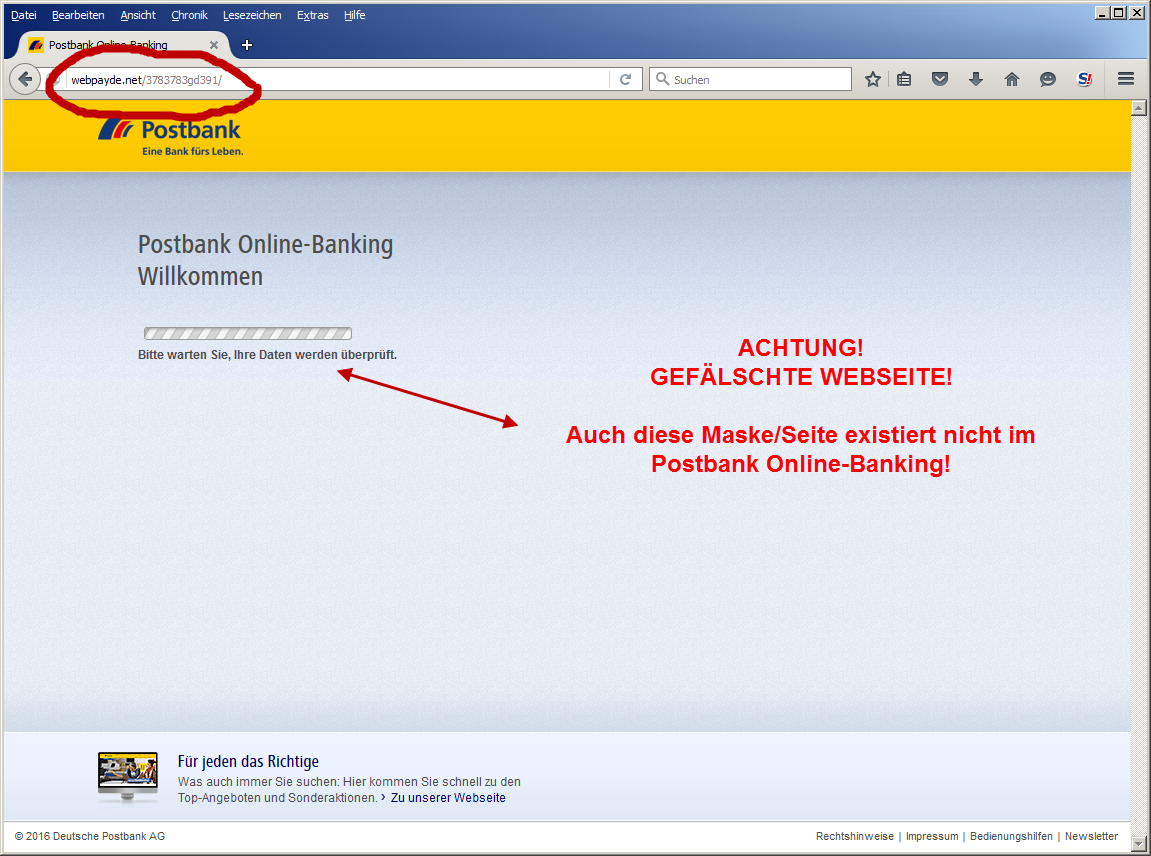
Task: Open the Ansicht menu
Action: (138, 15)
